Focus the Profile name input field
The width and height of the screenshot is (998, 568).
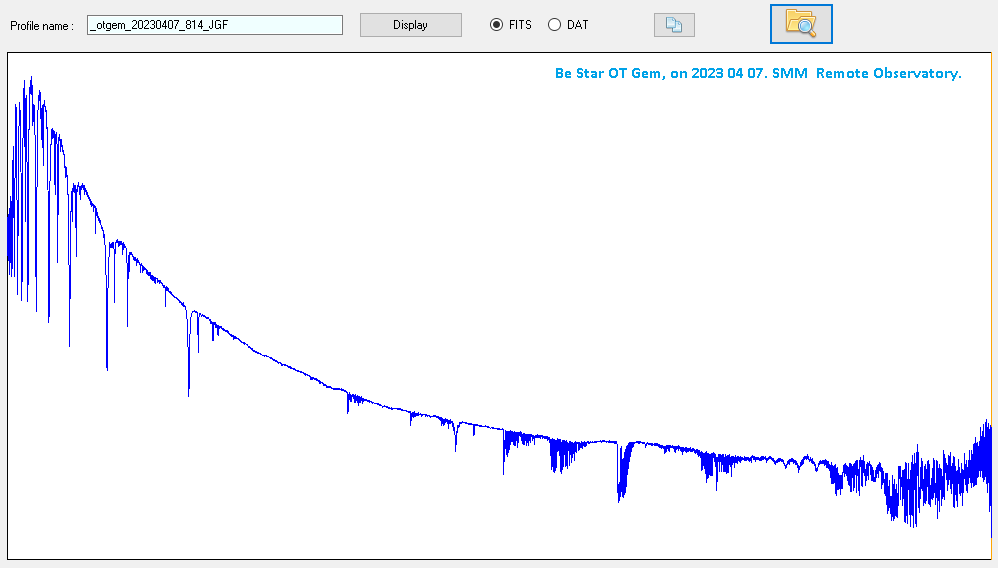pyautogui.click(x=215, y=25)
